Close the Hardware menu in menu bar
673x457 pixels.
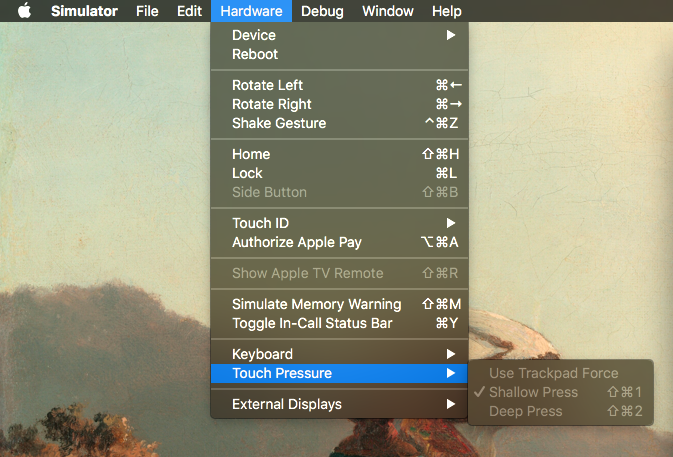click(251, 11)
